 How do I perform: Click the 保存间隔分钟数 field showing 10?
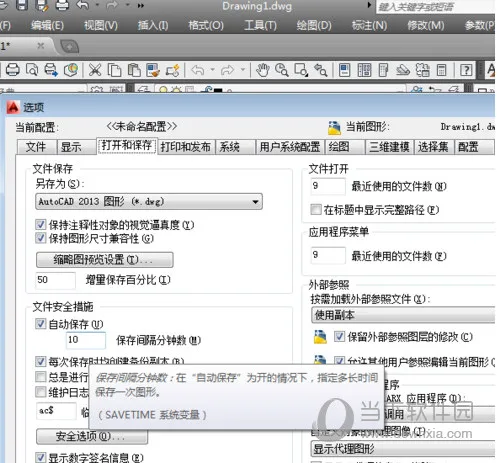point(86,340)
